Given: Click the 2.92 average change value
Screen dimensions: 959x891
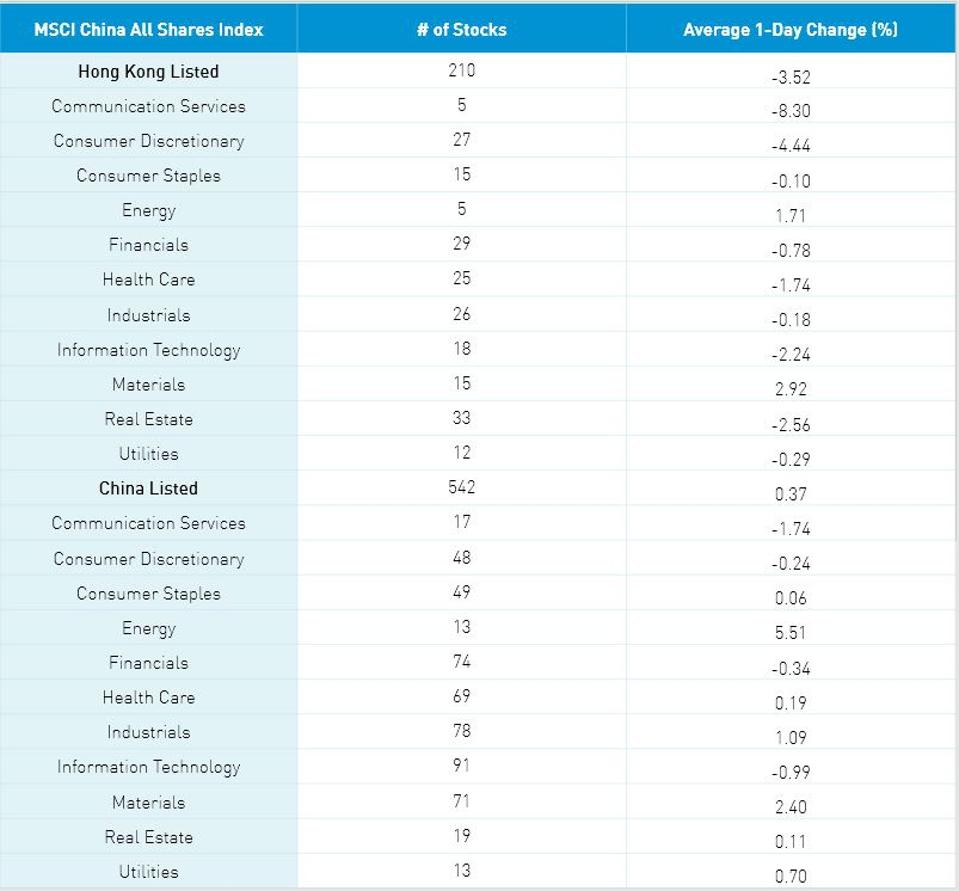Looking at the screenshot, I should 790,389.
